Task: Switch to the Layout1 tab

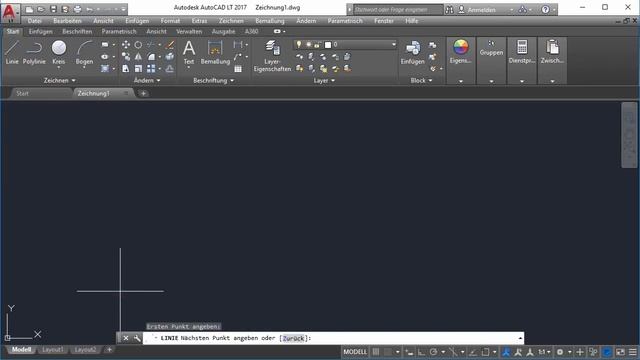Action: tap(53, 350)
